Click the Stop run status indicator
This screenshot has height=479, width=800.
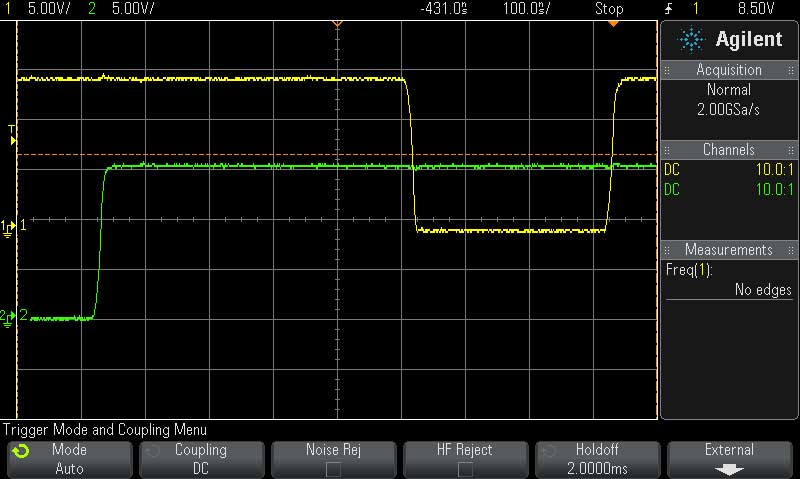pos(609,9)
